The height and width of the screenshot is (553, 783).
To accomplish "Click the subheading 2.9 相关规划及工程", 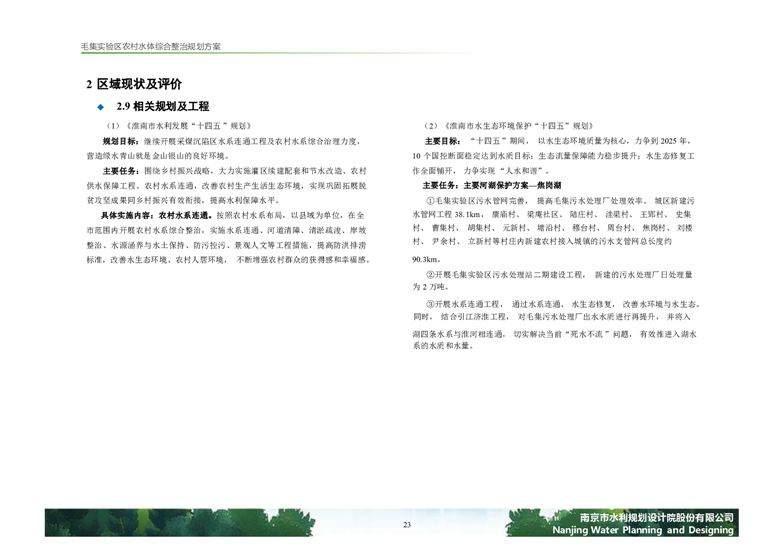I will pyautogui.click(x=163, y=106).
